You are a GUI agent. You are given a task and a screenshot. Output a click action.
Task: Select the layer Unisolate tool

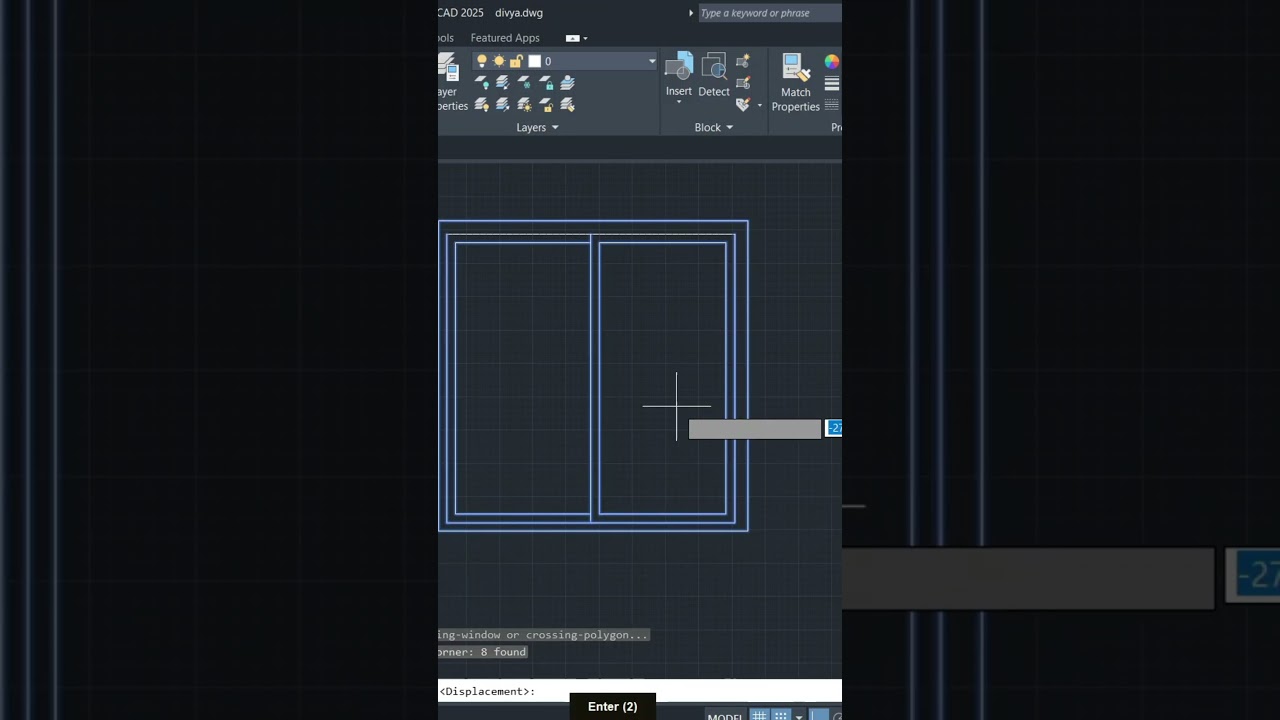tap(503, 104)
